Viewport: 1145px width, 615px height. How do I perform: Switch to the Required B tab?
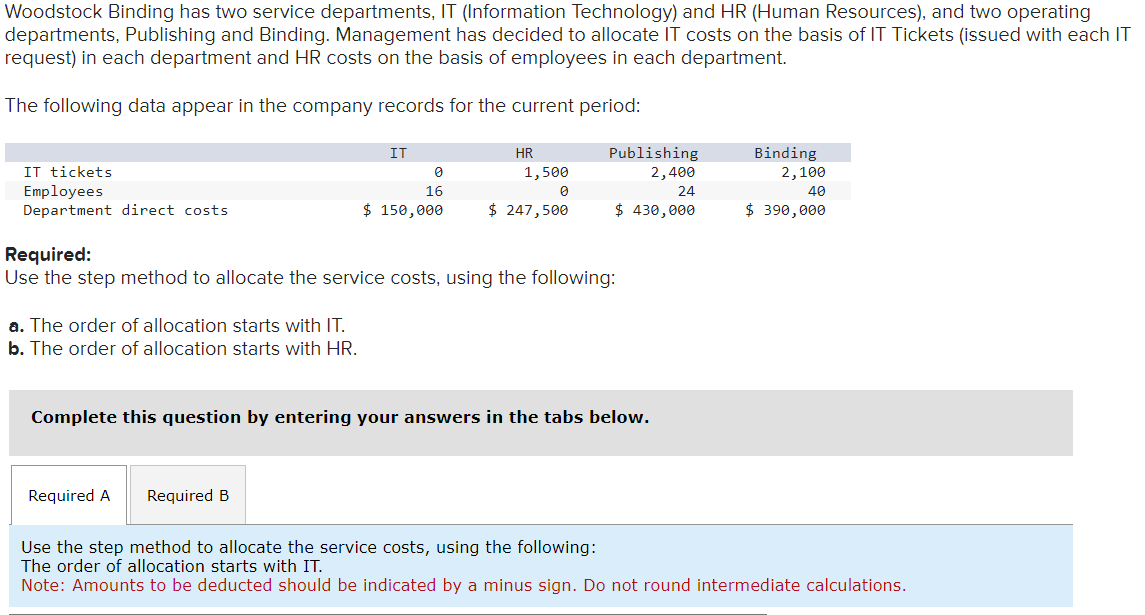point(186,495)
